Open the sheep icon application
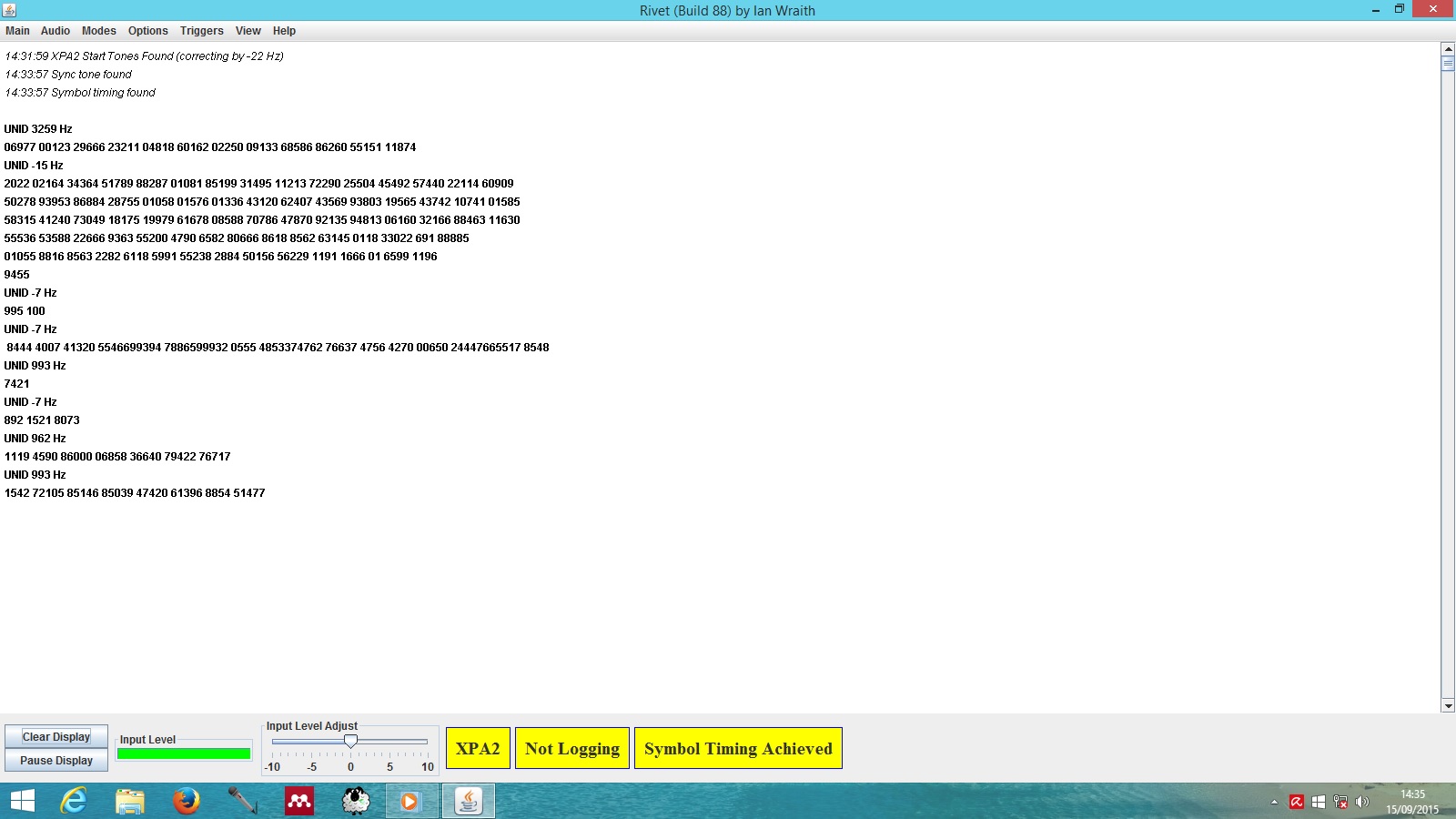 tap(356, 801)
